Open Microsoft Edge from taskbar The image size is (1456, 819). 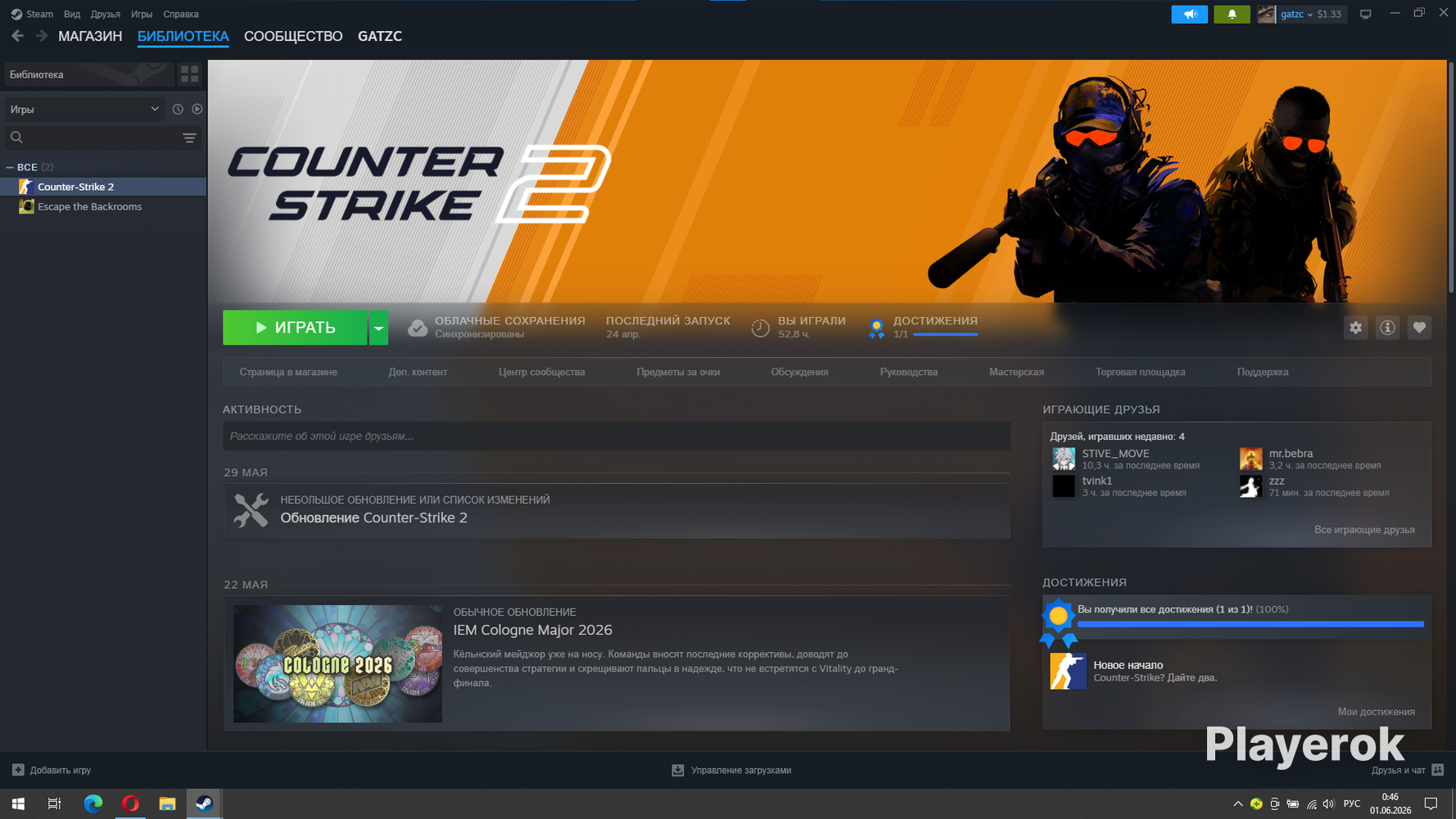[x=93, y=803]
